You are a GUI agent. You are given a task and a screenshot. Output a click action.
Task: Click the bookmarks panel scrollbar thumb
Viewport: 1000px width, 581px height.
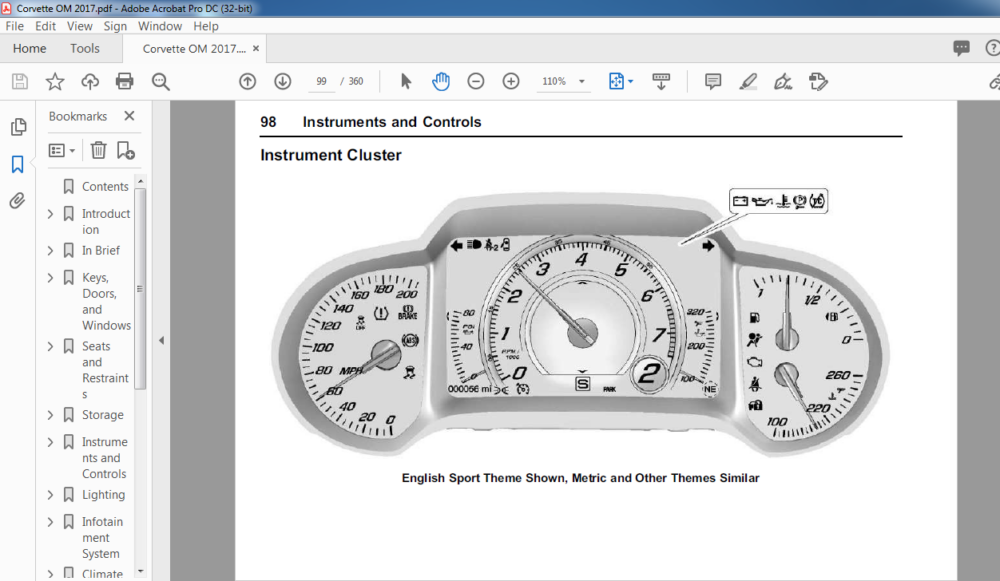point(140,289)
